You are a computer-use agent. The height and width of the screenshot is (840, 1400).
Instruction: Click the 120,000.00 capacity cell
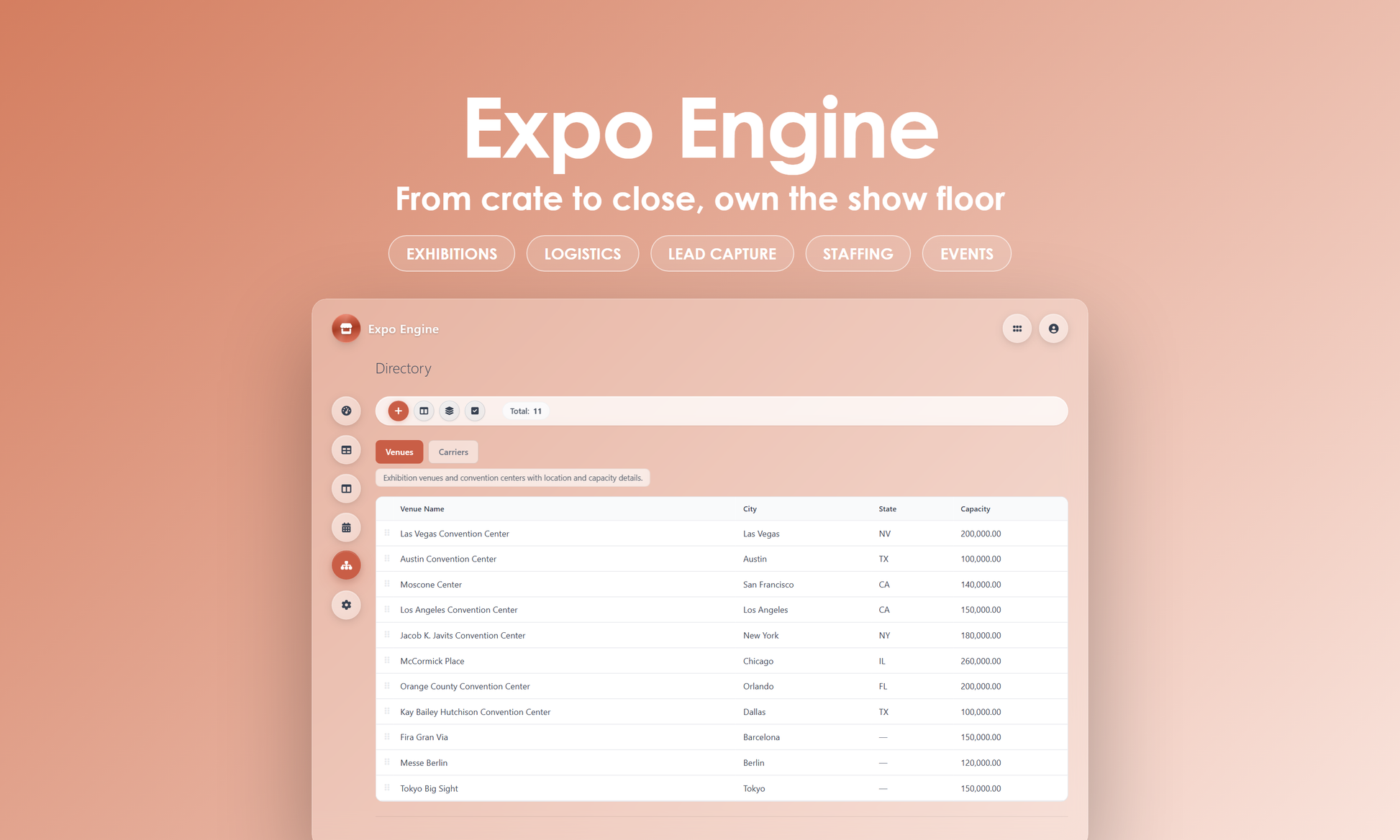click(981, 763)
